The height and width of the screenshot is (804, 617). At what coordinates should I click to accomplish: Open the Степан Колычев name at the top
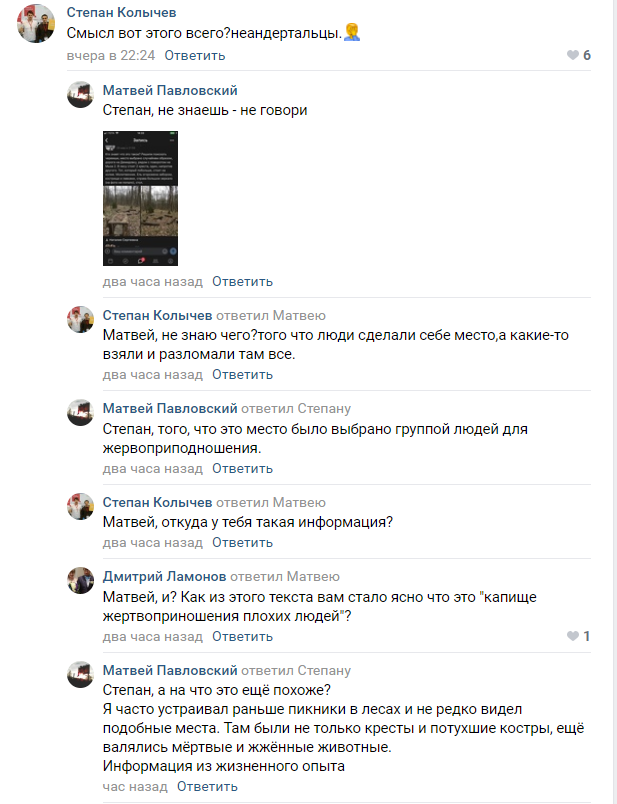122,12
